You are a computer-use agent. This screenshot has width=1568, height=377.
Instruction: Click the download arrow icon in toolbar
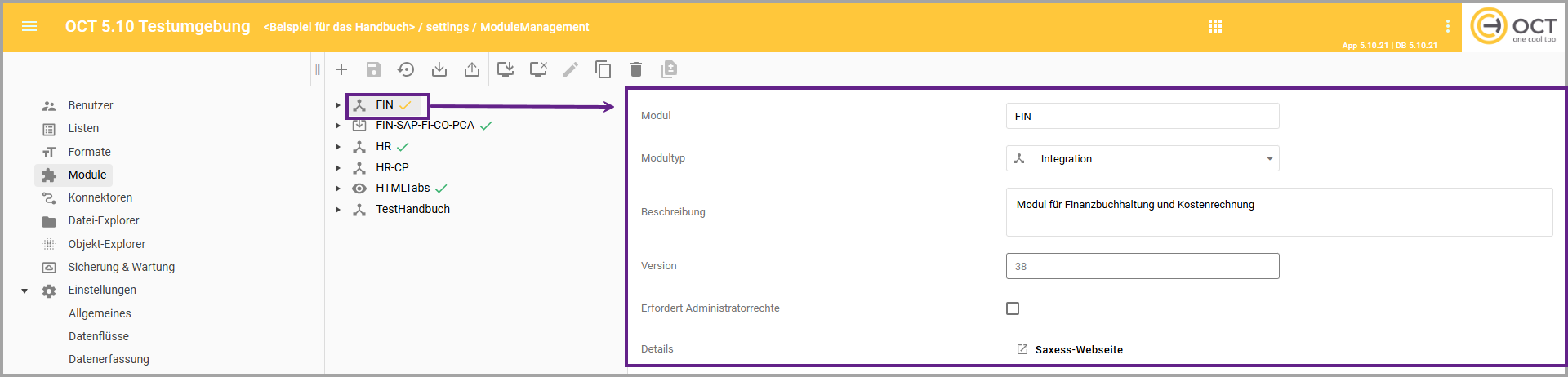click(x=439, y=69)
